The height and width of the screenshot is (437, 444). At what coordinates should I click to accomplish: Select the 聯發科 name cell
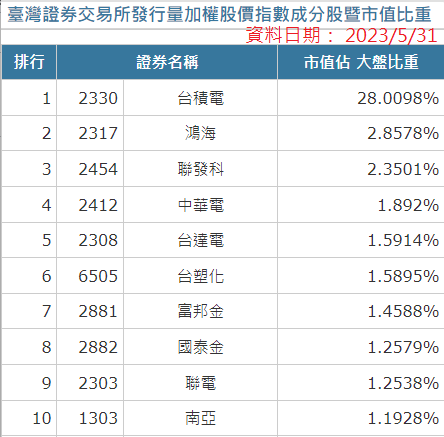point(200,169)
